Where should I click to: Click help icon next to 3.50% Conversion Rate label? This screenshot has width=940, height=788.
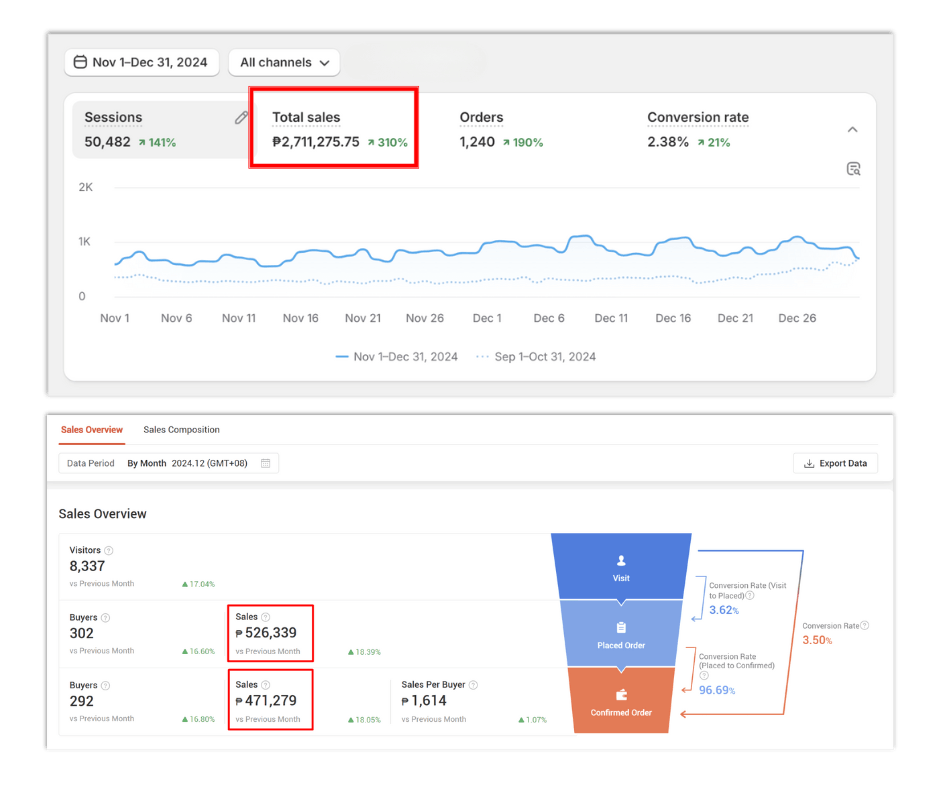click(865, 626)
